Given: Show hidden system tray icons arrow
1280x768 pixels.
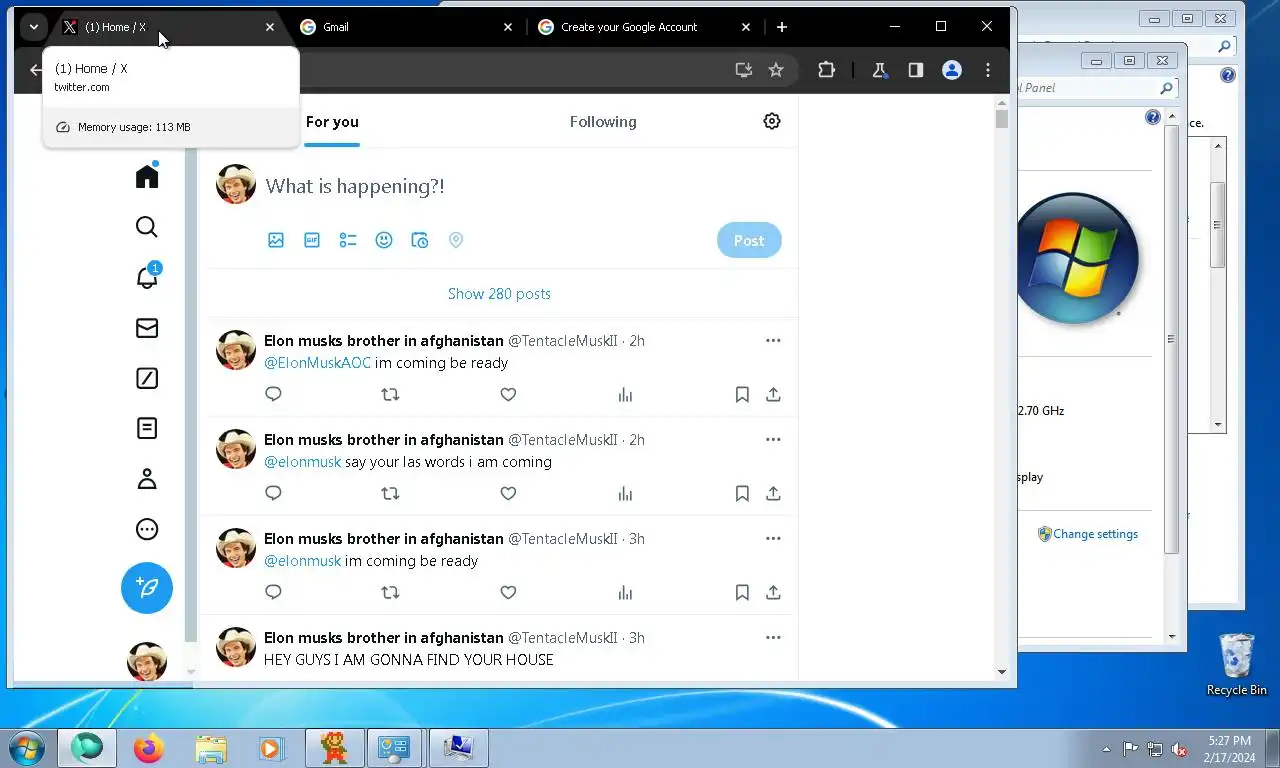Looking at the screenshot, I should [1106, 749].
